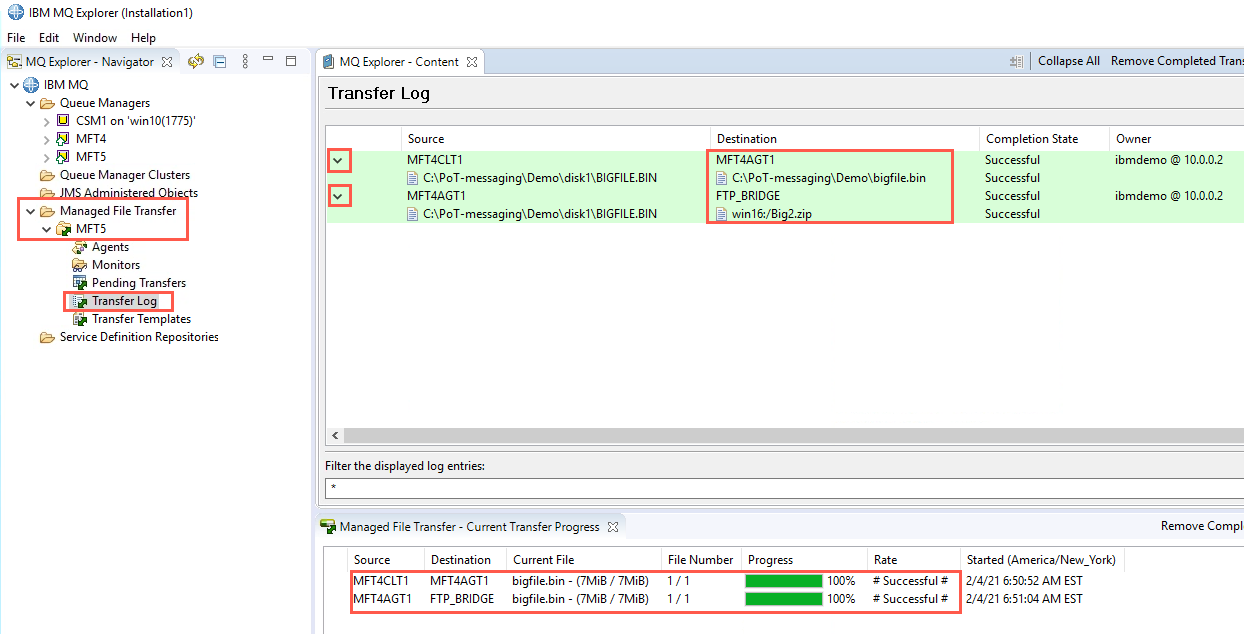Click the Rate column header

pos(913,560)
